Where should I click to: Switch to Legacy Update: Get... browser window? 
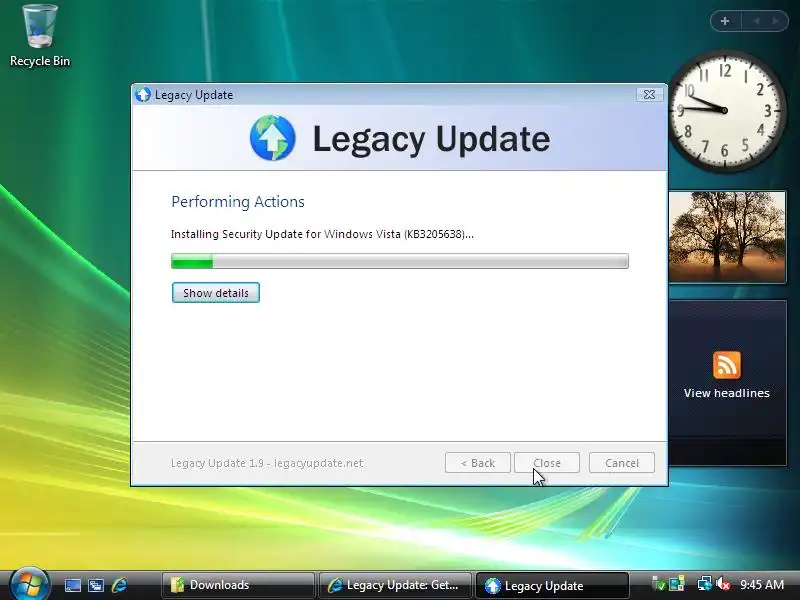tap(395, 585)
